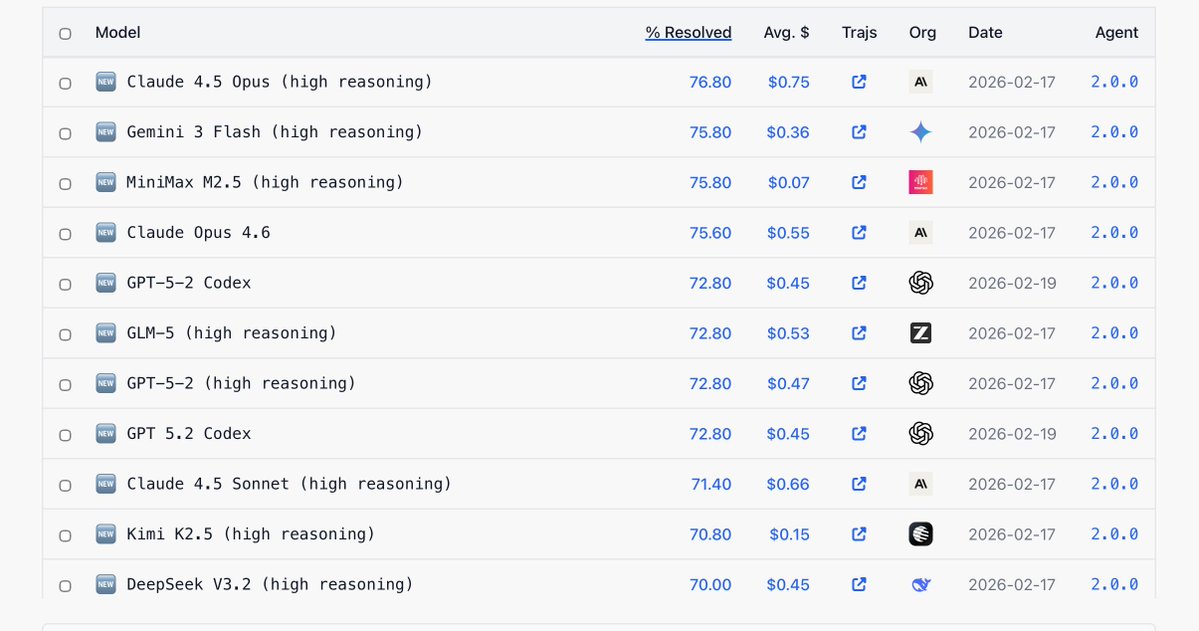Check the GLM-5 row checkbox
The height and width of the screenshot is (631, 1199).
pos(65,334)
